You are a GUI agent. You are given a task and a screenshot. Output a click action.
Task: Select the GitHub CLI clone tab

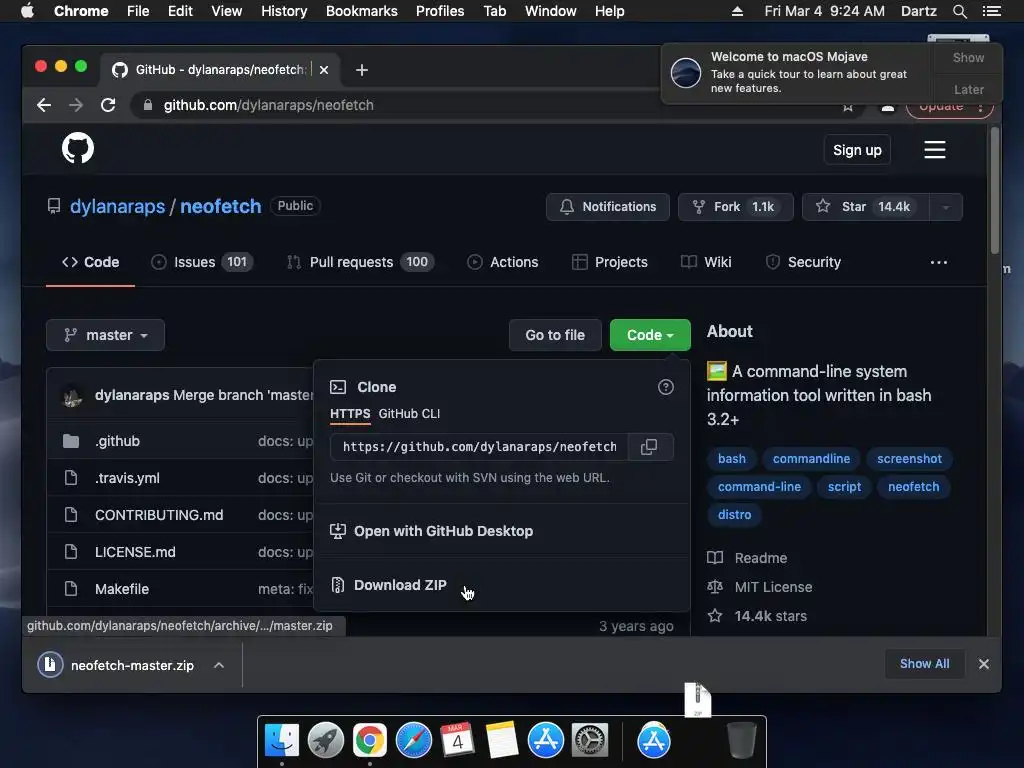[409, 414]
